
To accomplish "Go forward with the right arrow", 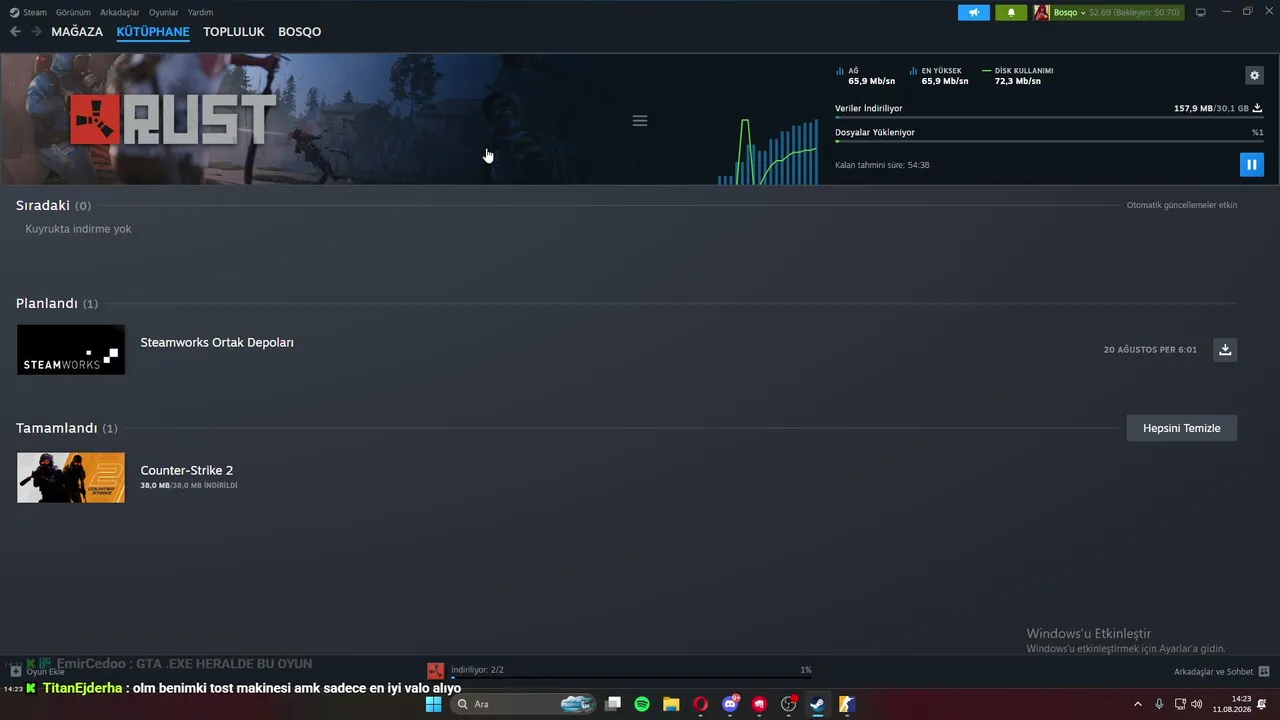I will [x=36, y=32].
